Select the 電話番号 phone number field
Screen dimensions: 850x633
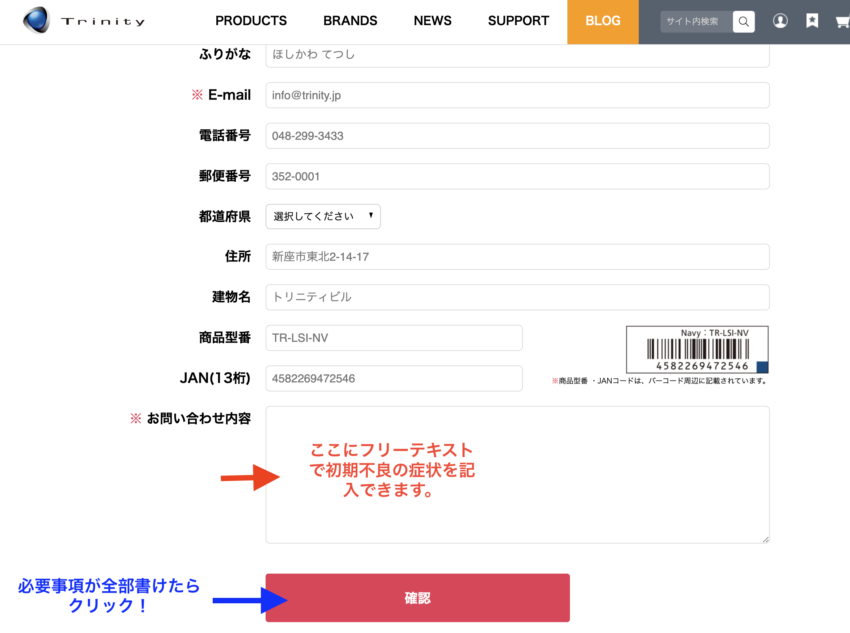(x=517, y=136)
